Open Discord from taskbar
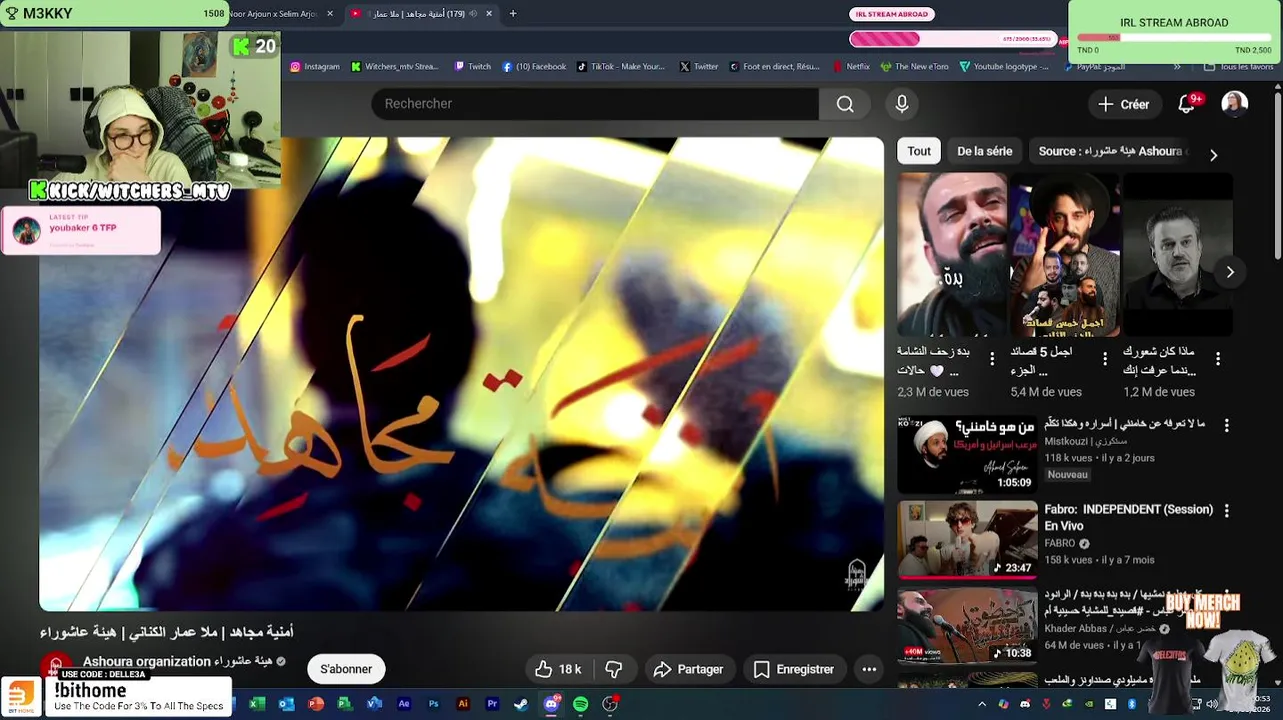Image resolution: width=1283 pixels, height=720 pixels. [x=551, y=704]
